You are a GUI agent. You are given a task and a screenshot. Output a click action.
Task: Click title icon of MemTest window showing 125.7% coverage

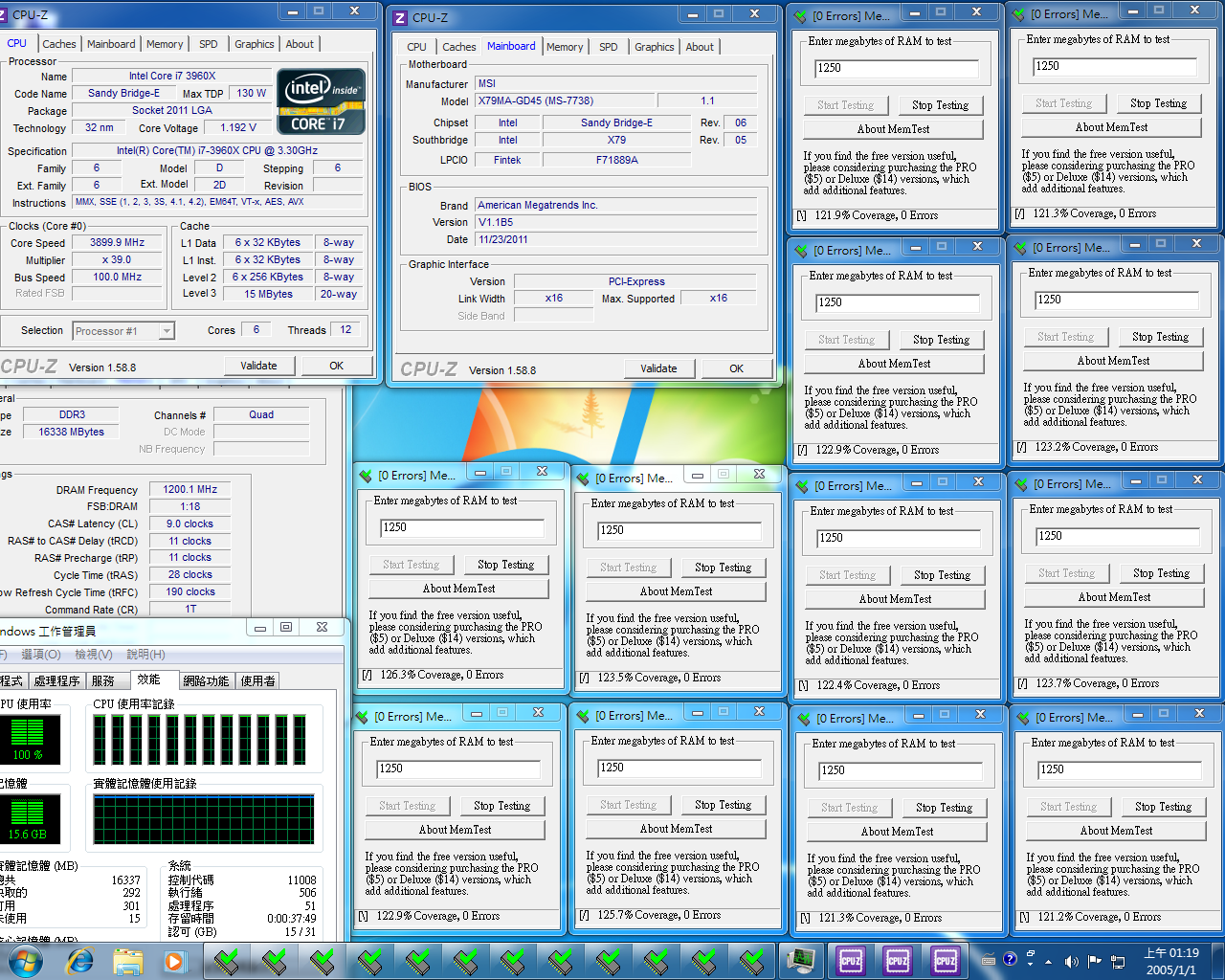tap(583, 715)
